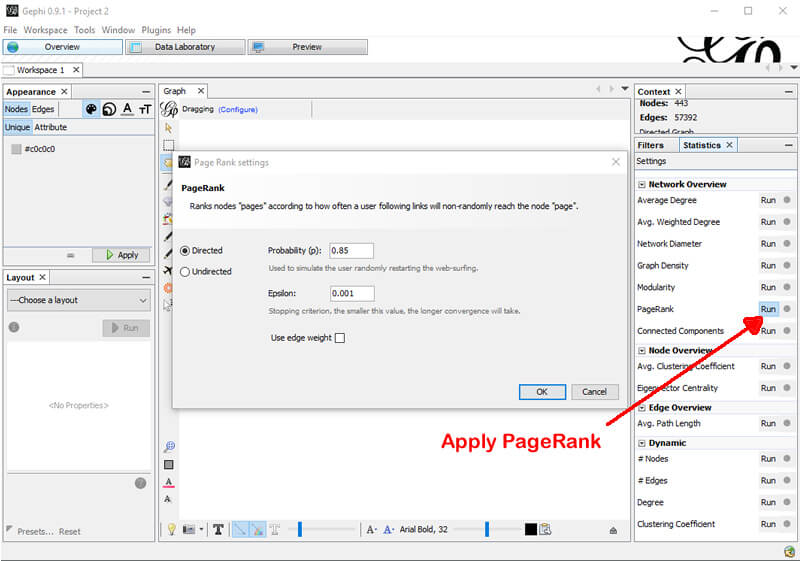Click OK in Page Rank settings
This screenshot has width=800, height=561.
[542, 392]
